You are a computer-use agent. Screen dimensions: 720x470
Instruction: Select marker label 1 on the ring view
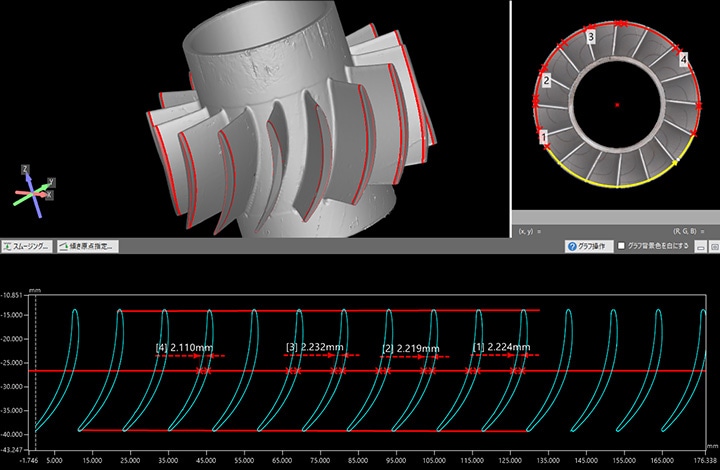[x=543, y=136]
